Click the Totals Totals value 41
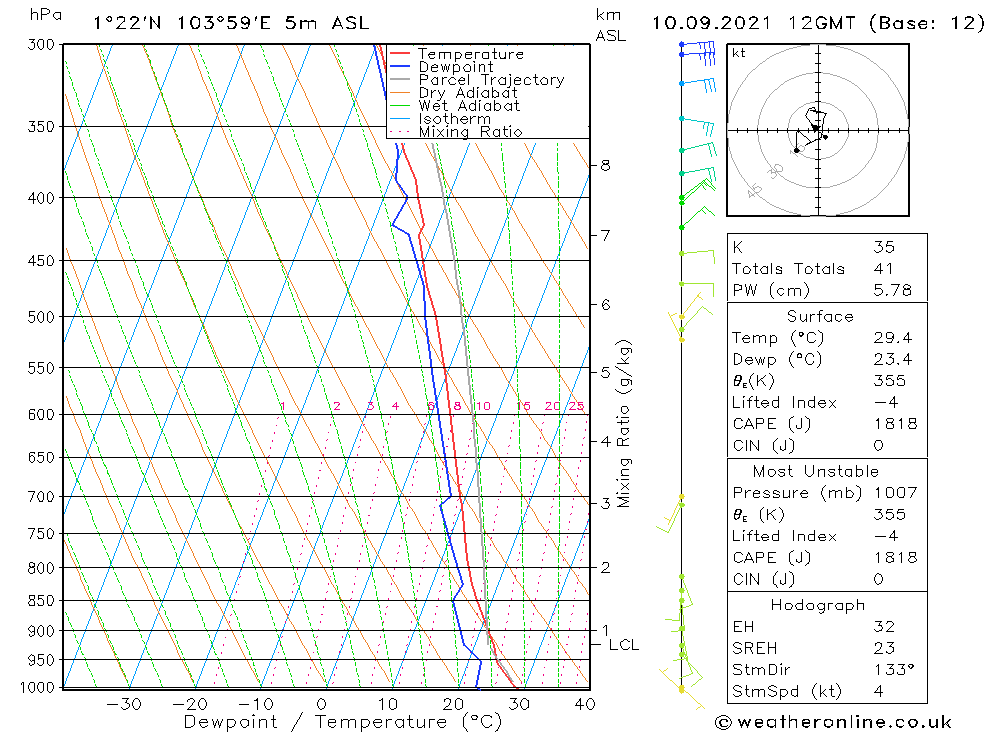Viewport: 1000px width, 733px height. tap(883, 269)
